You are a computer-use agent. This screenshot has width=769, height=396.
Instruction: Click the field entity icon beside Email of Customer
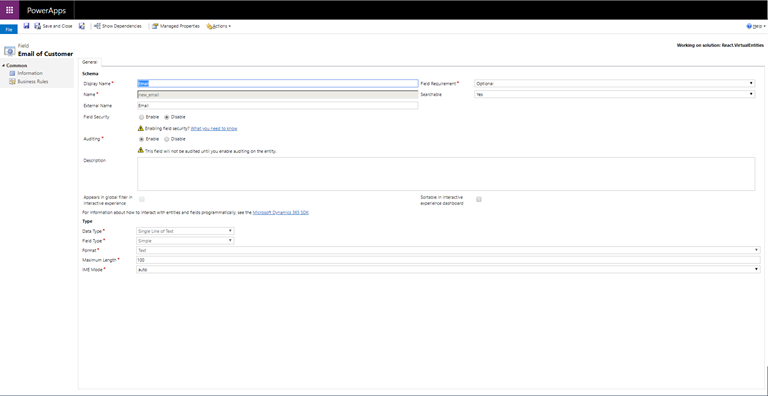[9, 51]
